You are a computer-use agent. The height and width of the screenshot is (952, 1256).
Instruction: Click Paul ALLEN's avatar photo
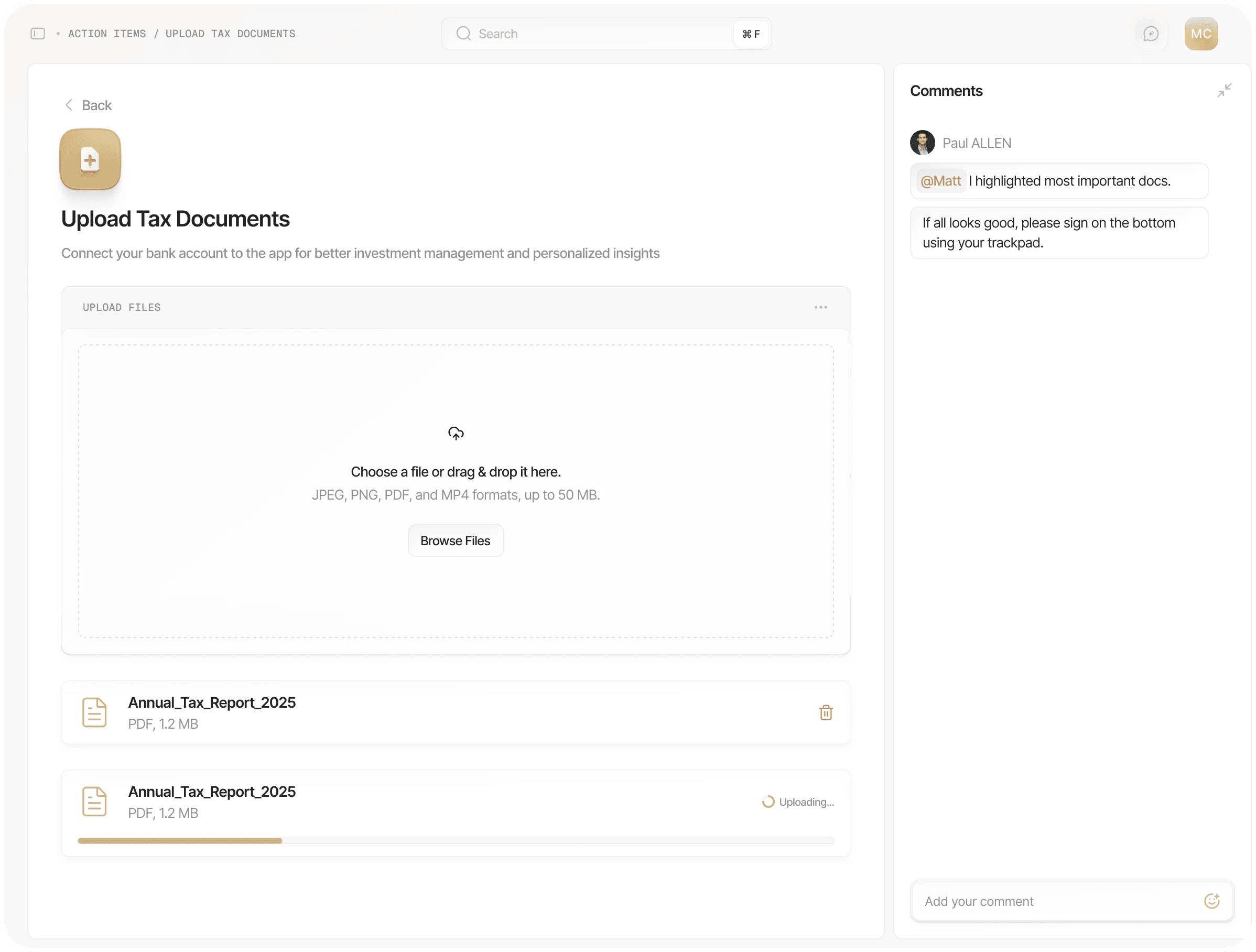click(x=923, y=143)
